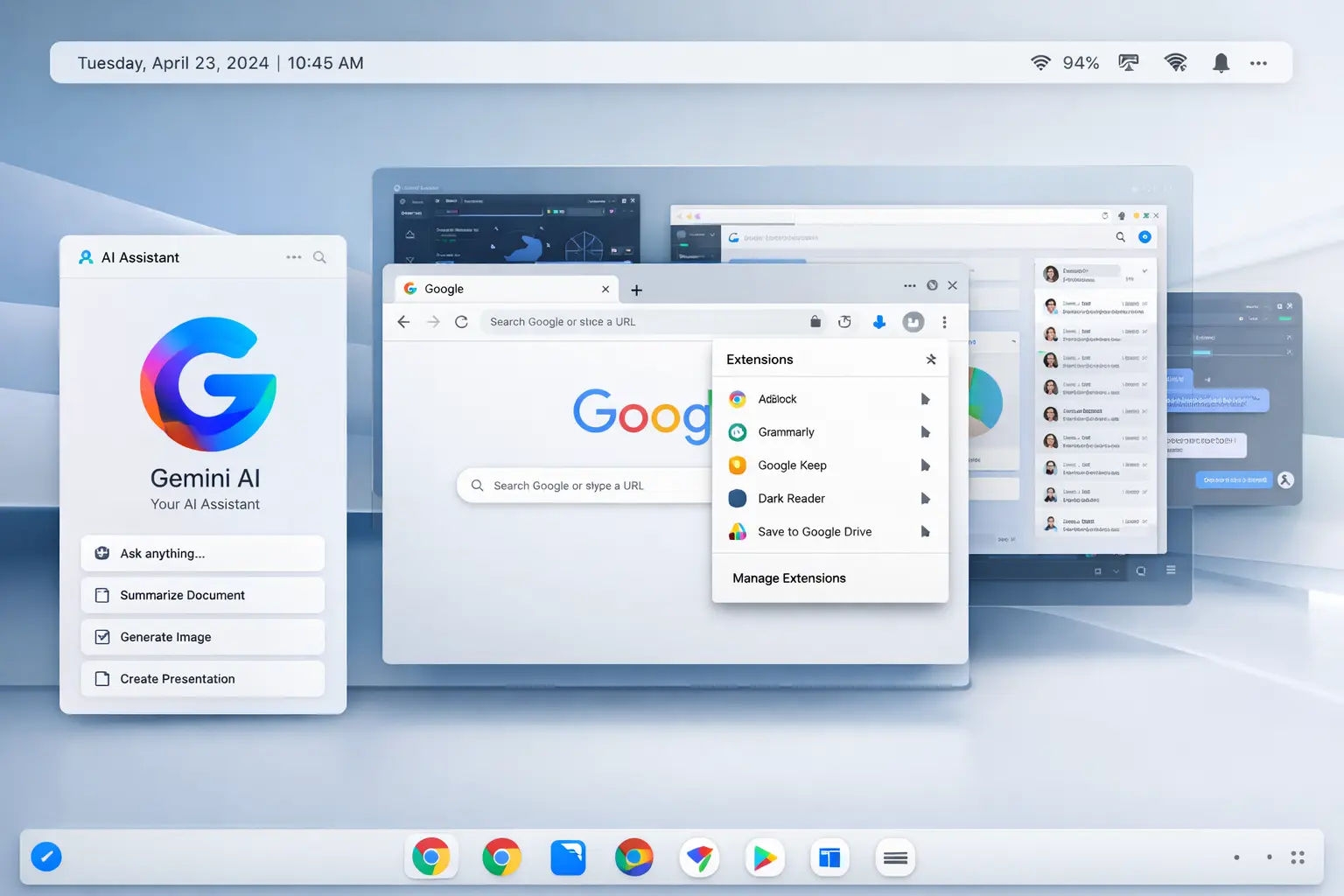Screen dimensions: 1344x896
Task: Click the pin icon beside Extensions header
Action: [930, 359]
